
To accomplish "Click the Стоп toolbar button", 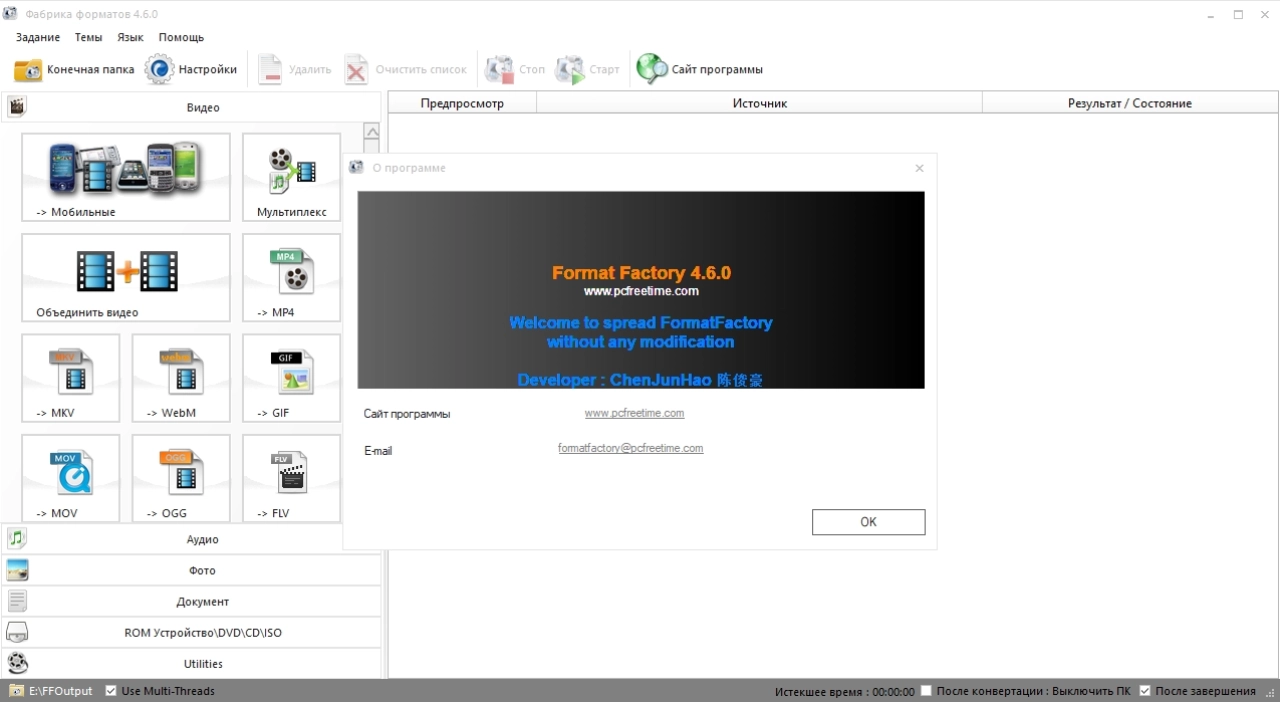I will point(516,70).
